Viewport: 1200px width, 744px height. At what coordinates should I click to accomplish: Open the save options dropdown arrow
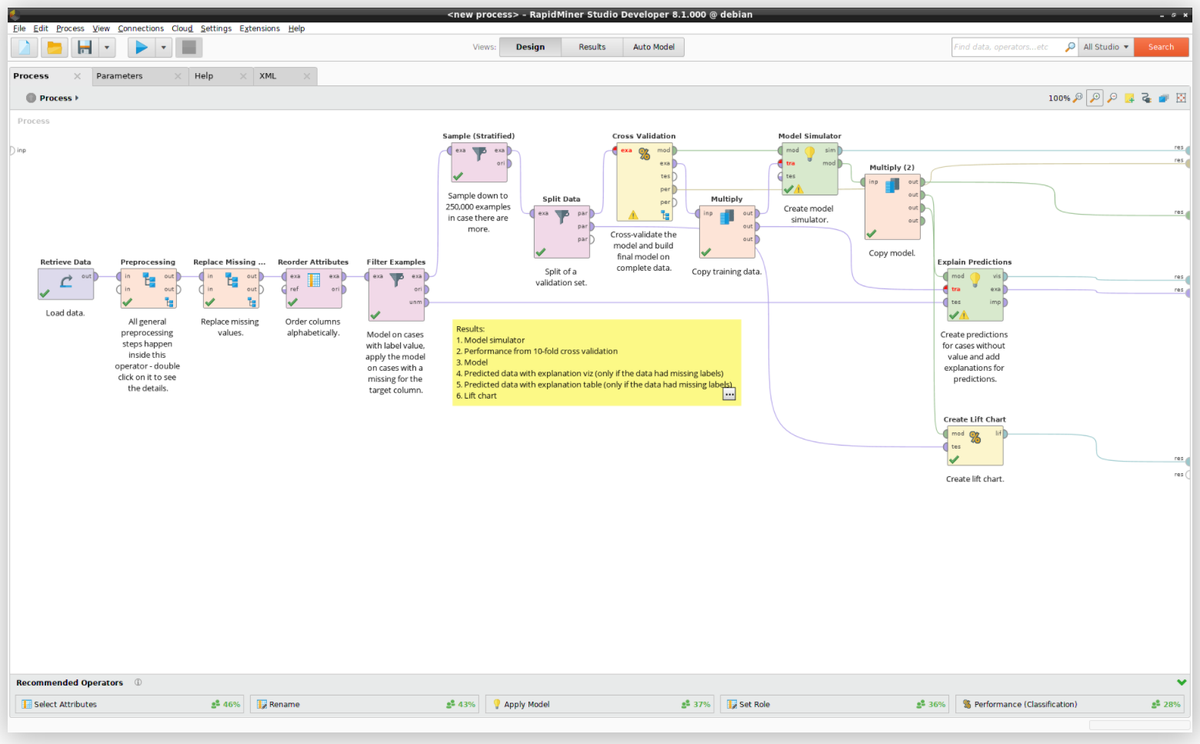(x=107, y=47)
